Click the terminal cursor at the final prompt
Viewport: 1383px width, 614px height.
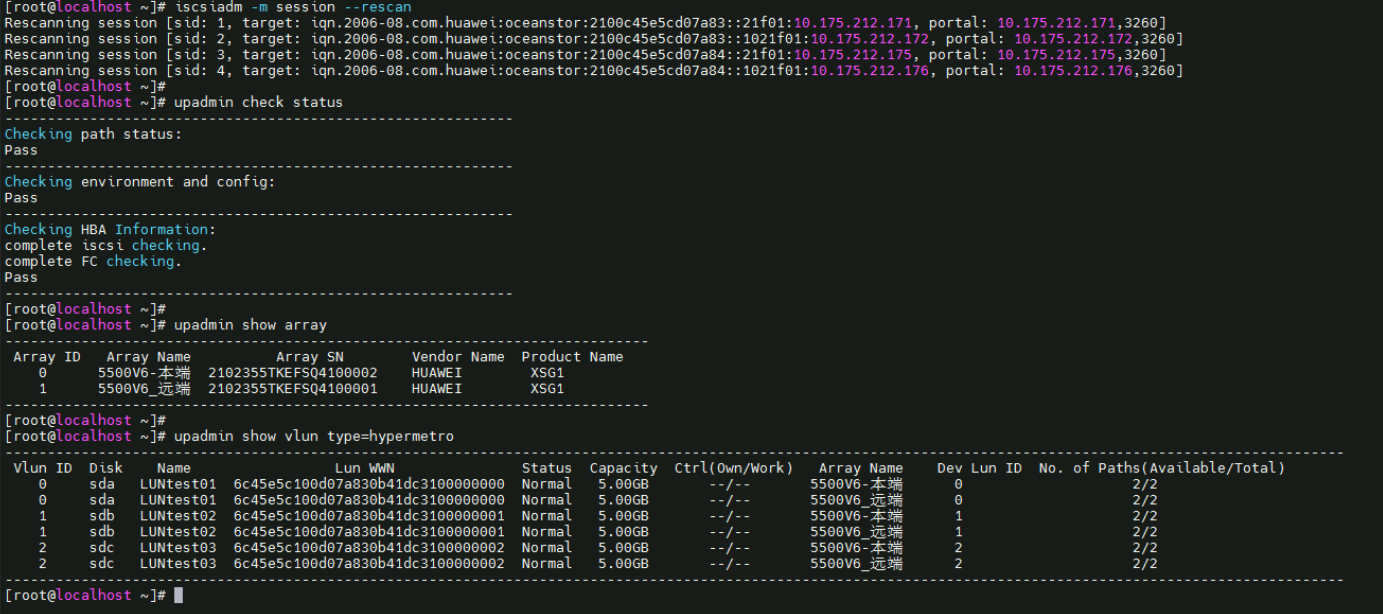179,596
